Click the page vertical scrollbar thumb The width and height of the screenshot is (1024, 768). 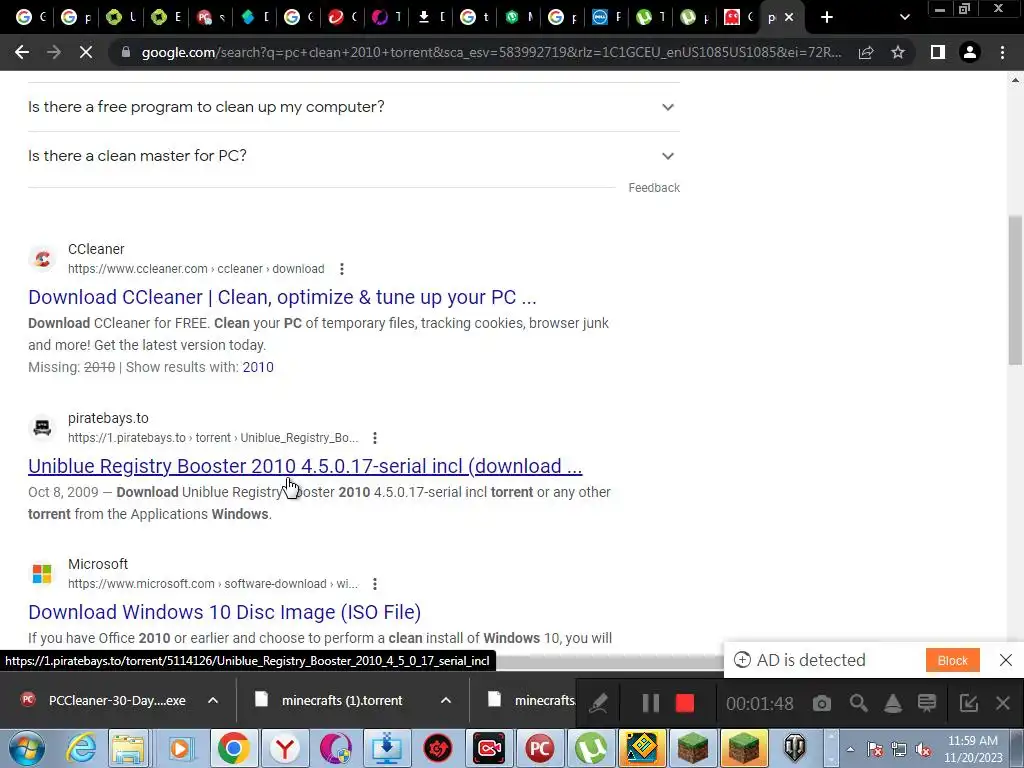(x=1015, y=291)
